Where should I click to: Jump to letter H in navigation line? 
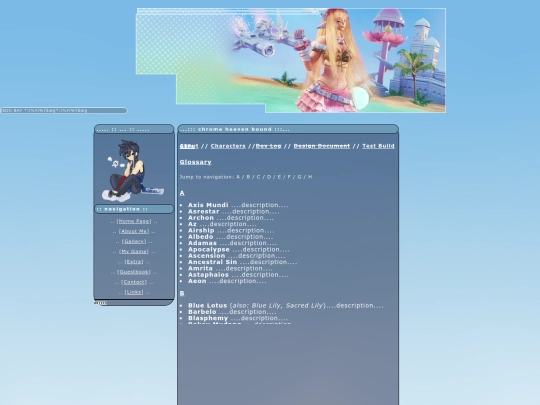pyautogui.click(x=310, y=177)
